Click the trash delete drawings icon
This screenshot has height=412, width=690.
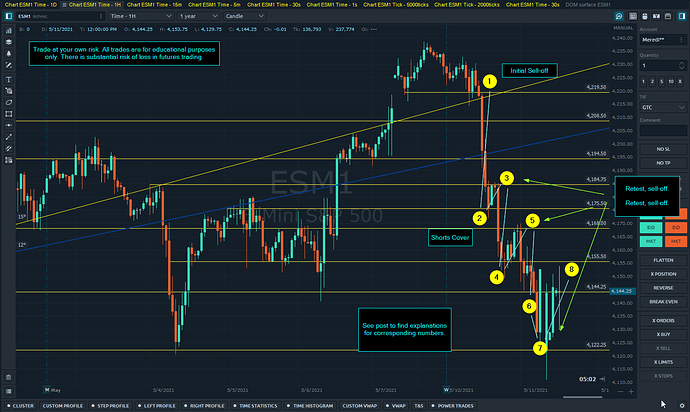pyautogui.click(x=8, y=377)
